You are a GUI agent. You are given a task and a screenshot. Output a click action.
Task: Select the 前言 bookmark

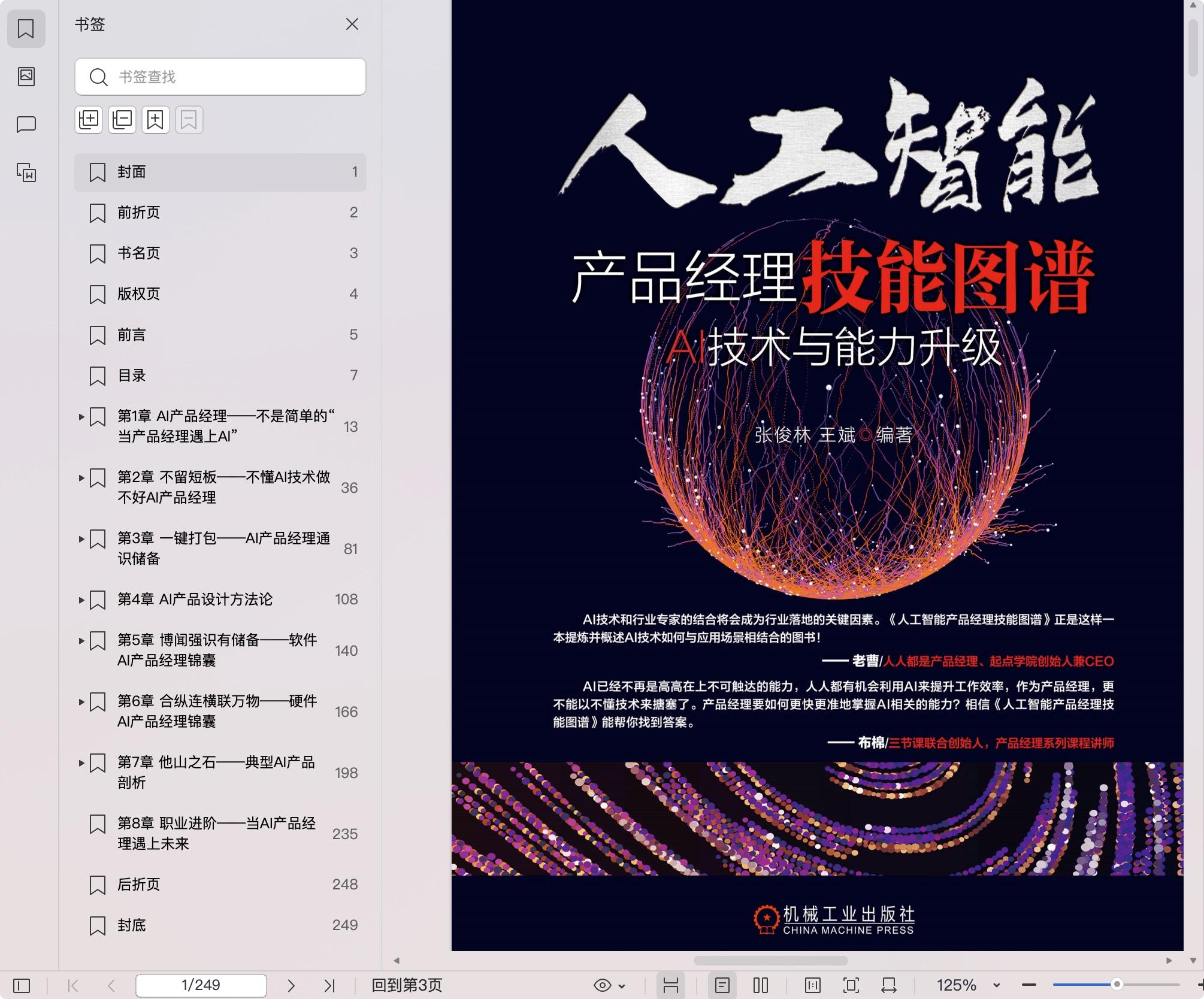(x=220, y=335)
